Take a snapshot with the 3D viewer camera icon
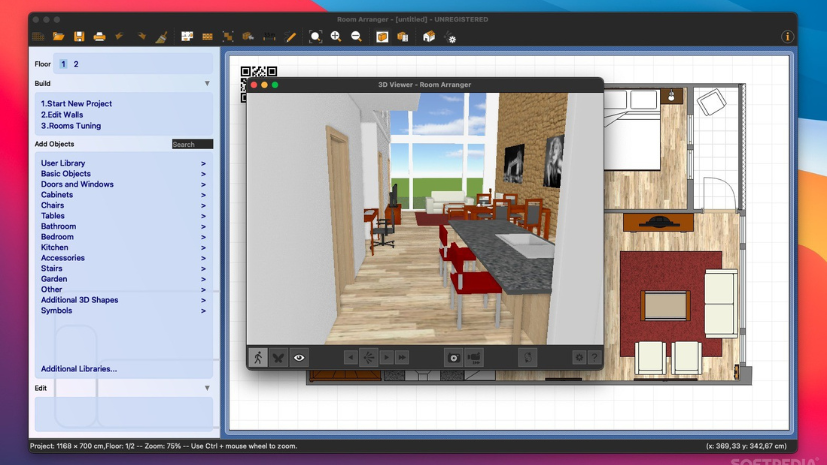The height and width of the screenshot is (465, 827). (453, 357)
